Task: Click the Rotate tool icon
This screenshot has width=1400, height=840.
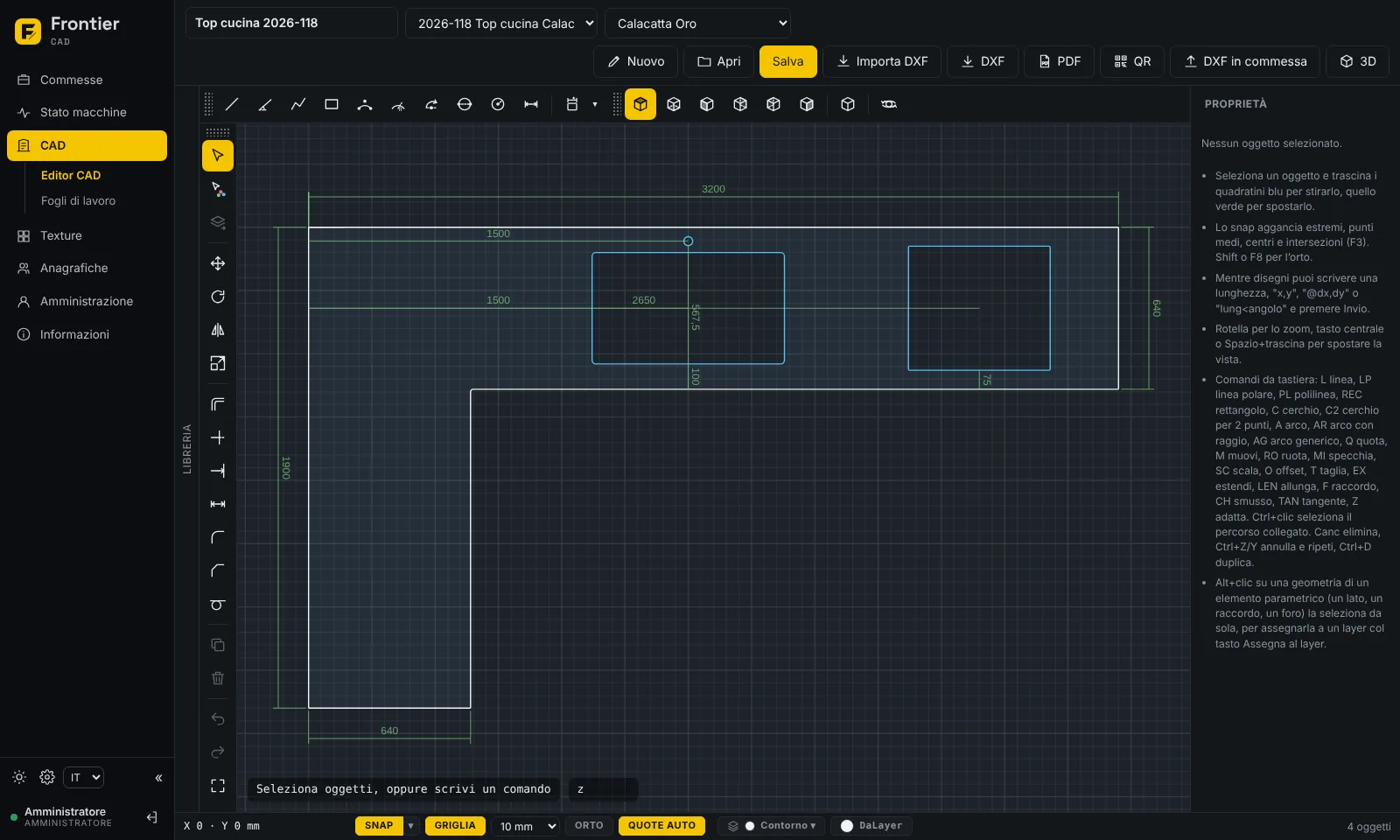Action: (218, 297)
